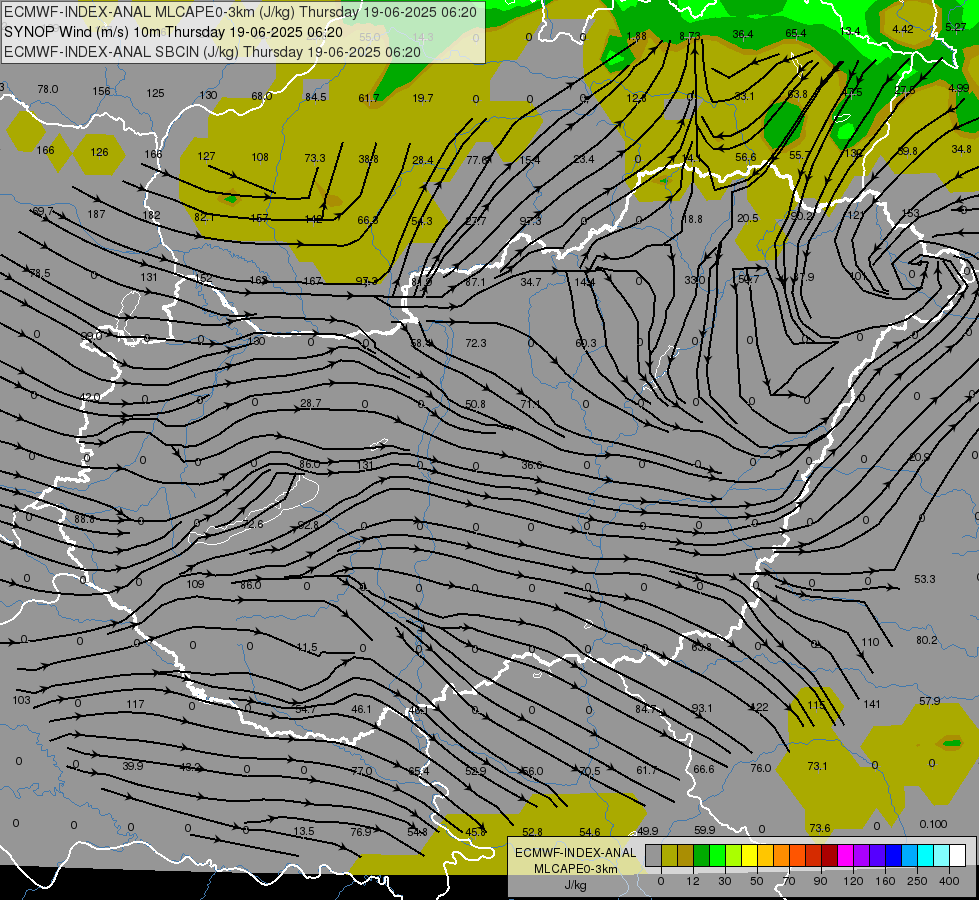Viewport: 979px width, 900px height.
Task: Click the map value 36.4
Action: pos(742,34)
